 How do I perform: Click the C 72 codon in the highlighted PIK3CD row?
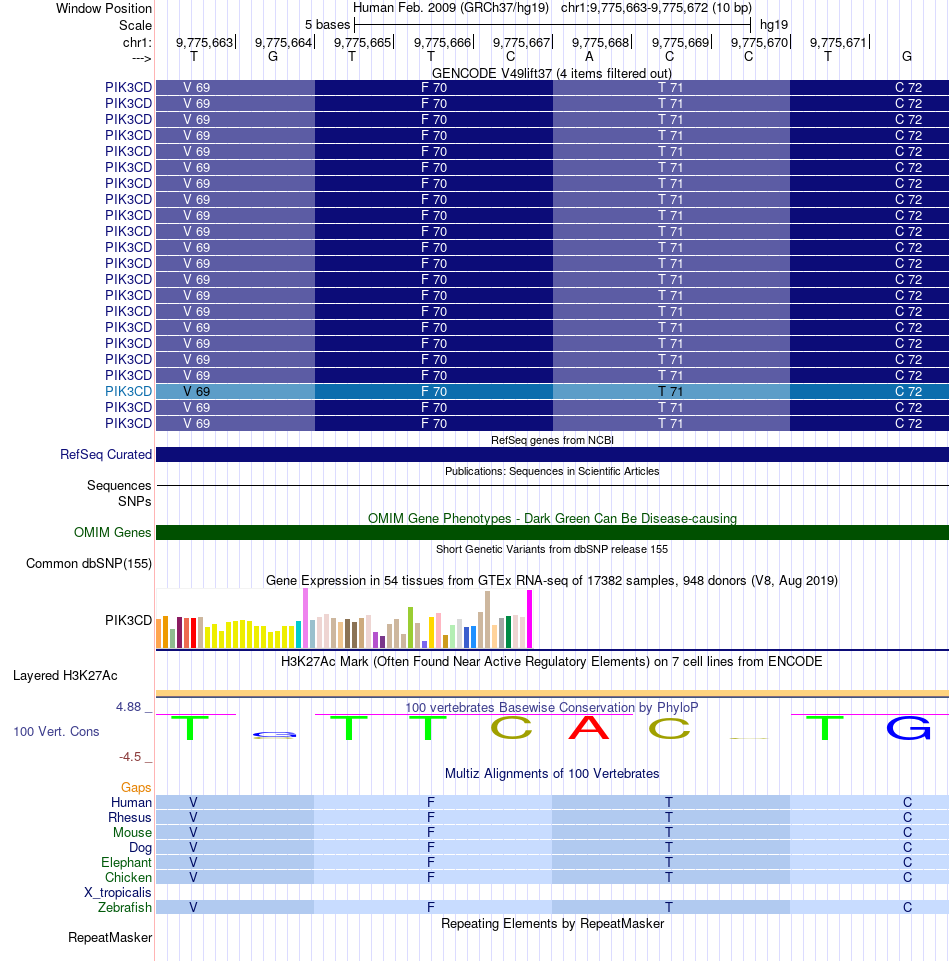(908, 391)
